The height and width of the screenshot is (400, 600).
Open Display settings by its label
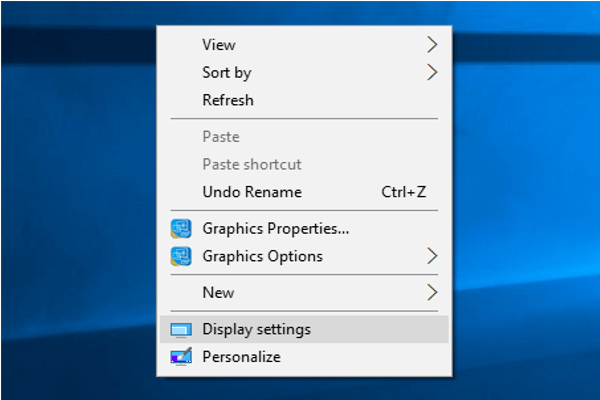pos(257,329)
